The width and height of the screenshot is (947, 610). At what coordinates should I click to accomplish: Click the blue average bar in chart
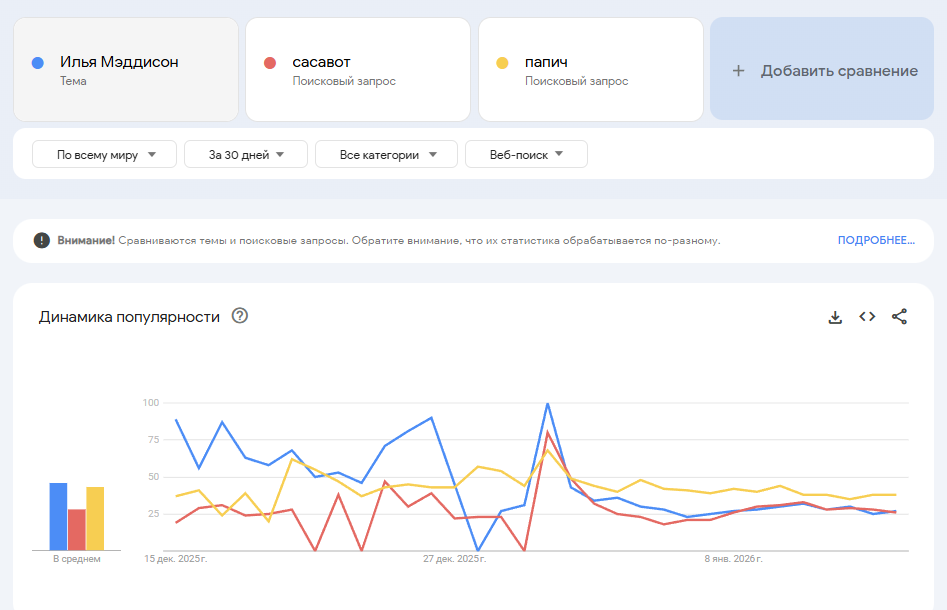tap(58, 516)
